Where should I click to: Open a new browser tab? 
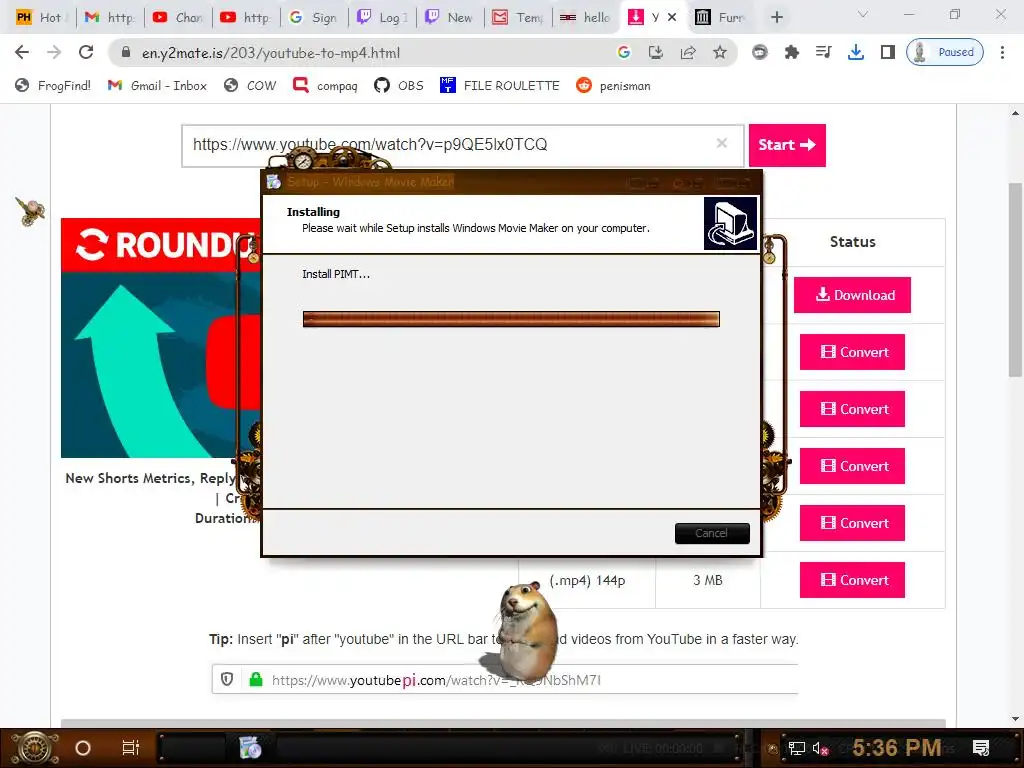(776, 18)
